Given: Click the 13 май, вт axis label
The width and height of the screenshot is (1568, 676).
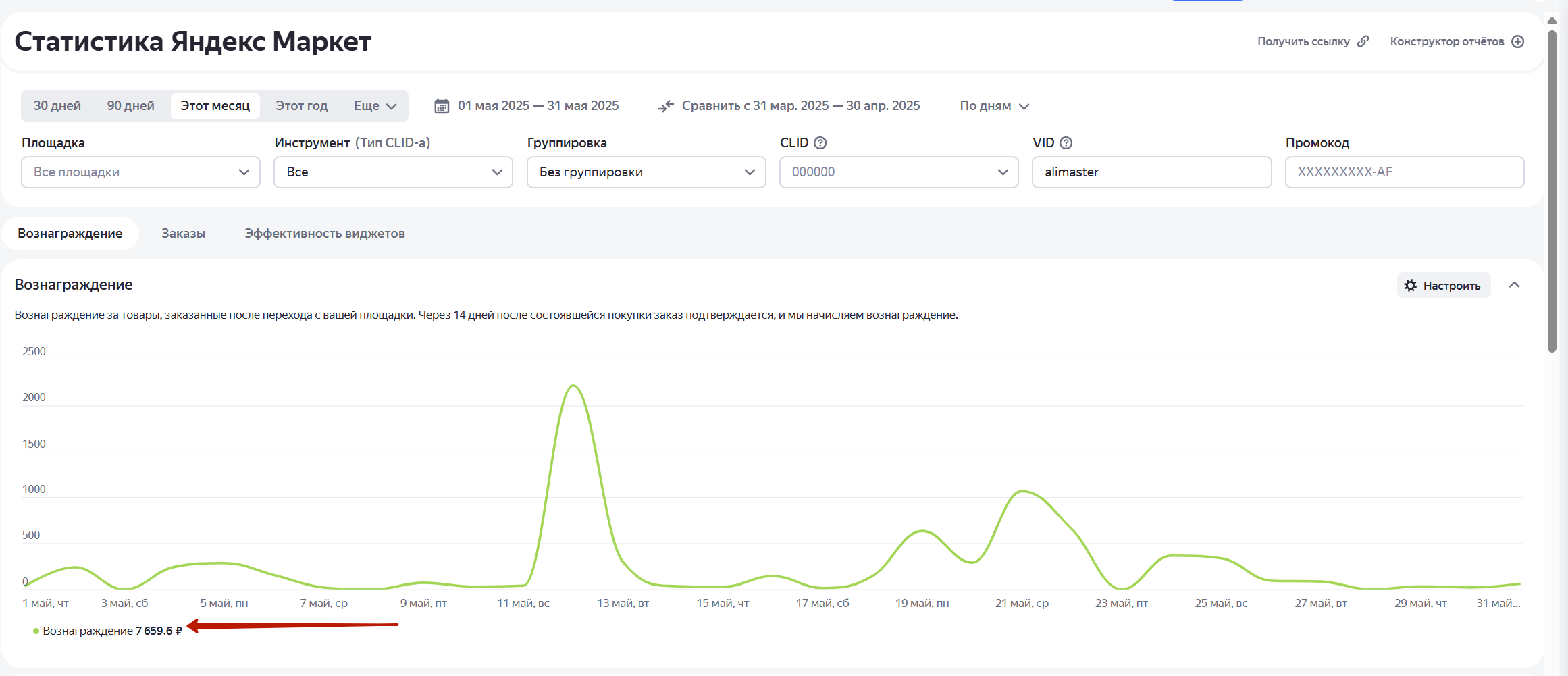Looking at the screenshot, I should click(x=623, y=603).
